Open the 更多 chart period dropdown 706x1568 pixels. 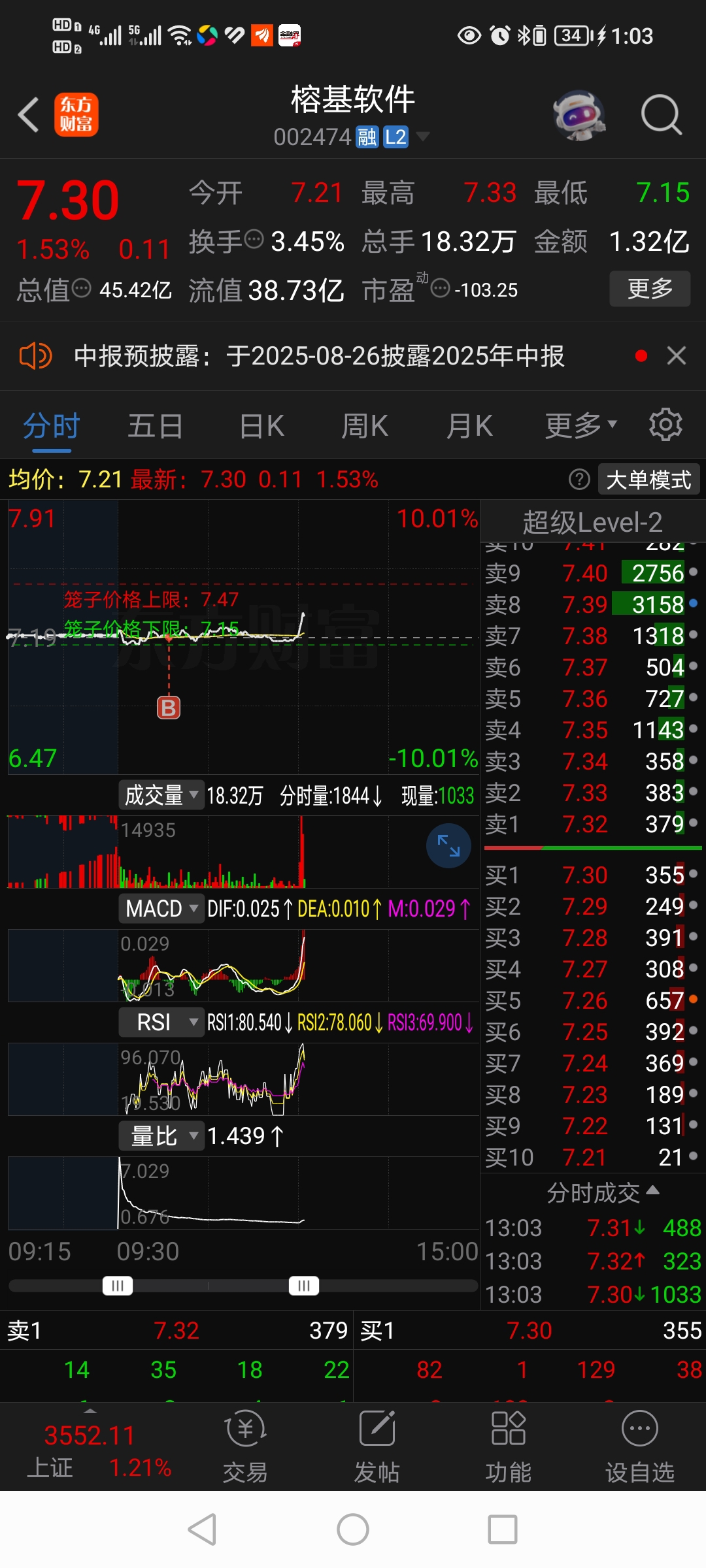(x=581, y=425)
